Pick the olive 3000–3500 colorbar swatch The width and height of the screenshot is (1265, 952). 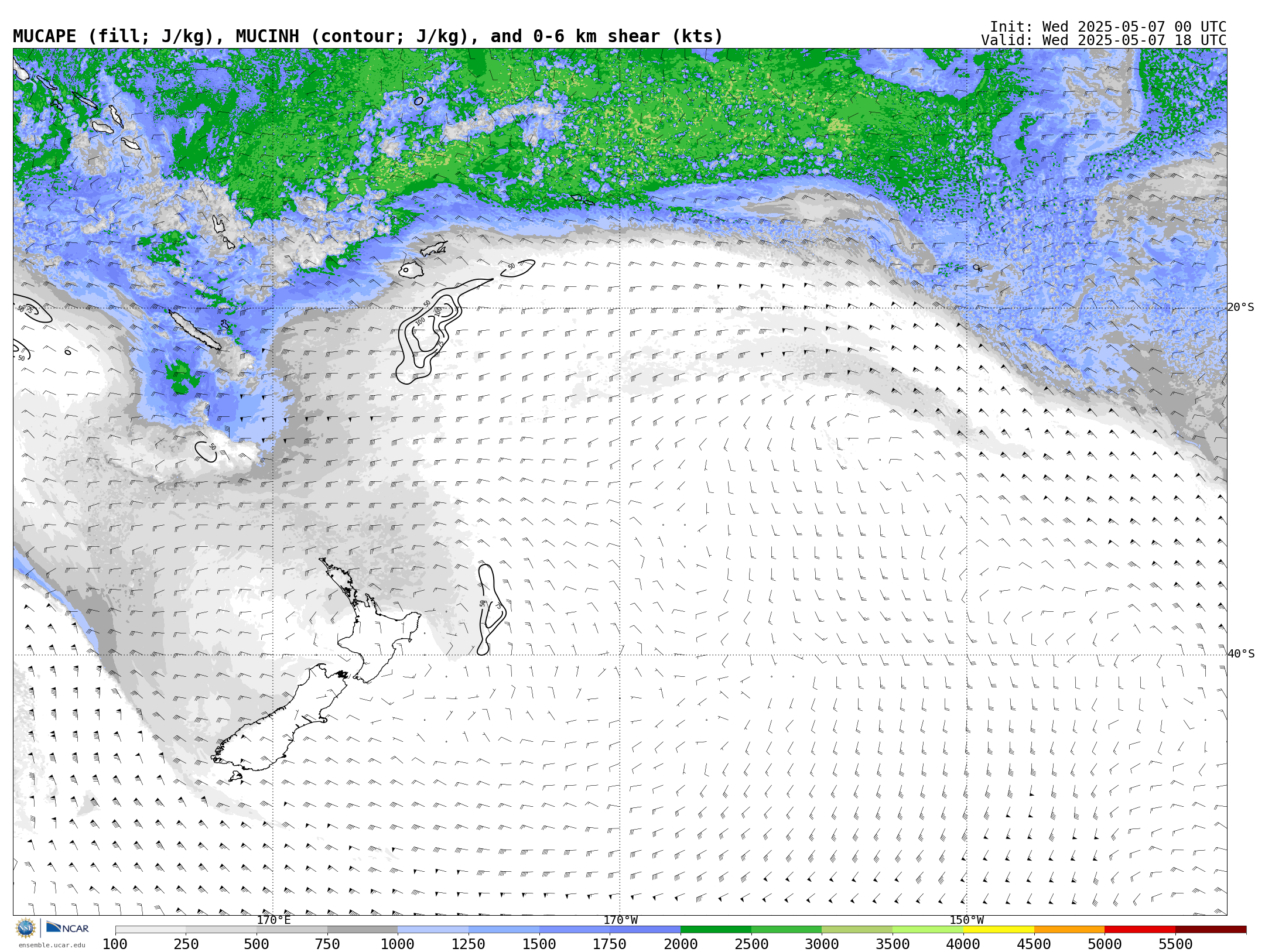click(x=857, y=930)
